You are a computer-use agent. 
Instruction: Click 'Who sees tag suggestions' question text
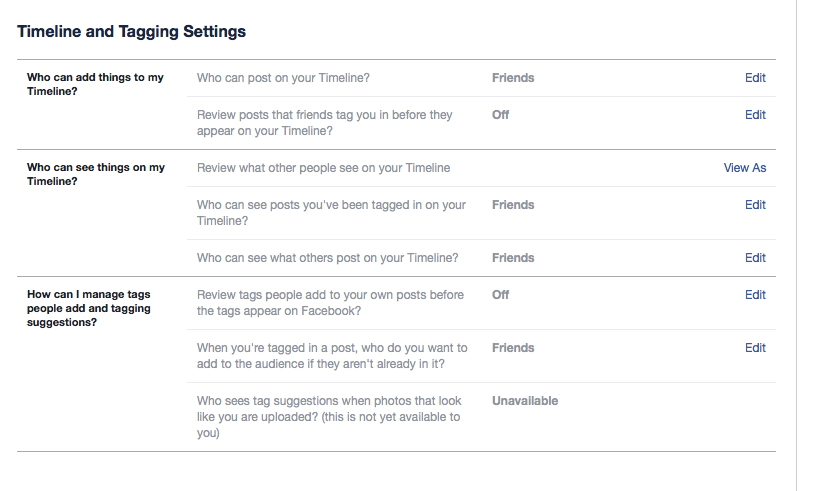click(329, 417)
